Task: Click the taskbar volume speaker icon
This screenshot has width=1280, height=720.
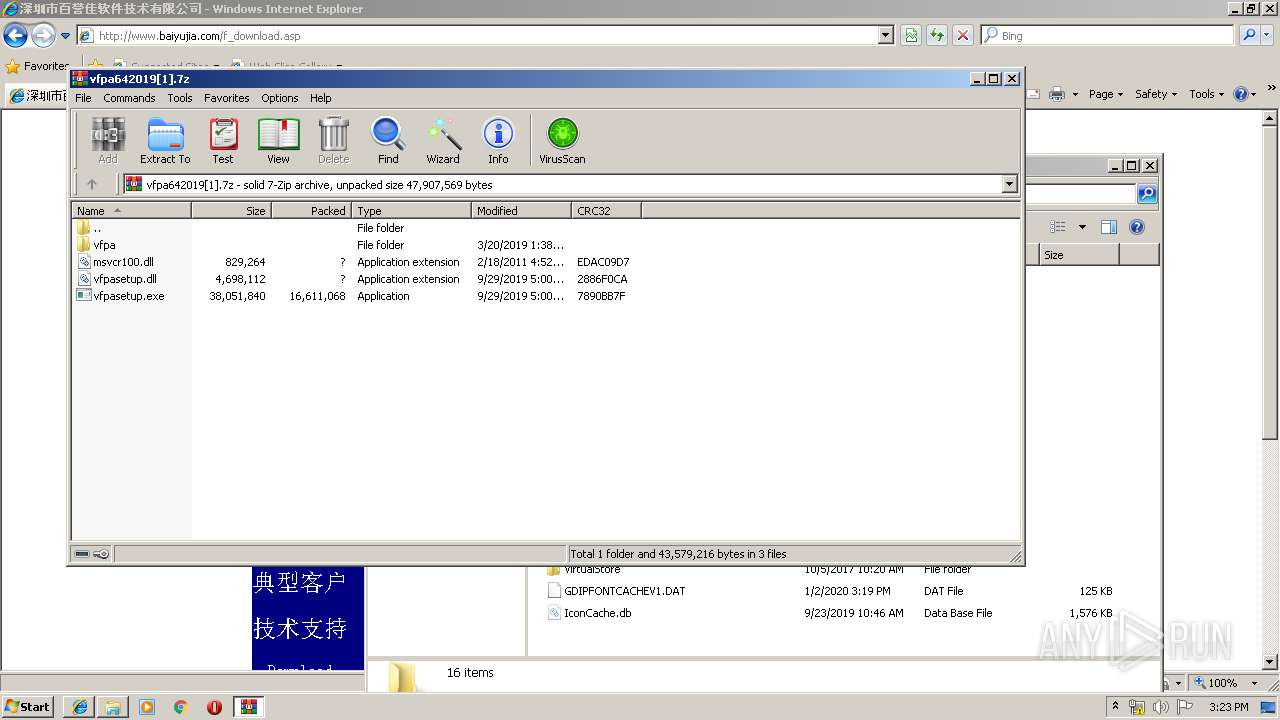Action: (x=1161, y=707)
